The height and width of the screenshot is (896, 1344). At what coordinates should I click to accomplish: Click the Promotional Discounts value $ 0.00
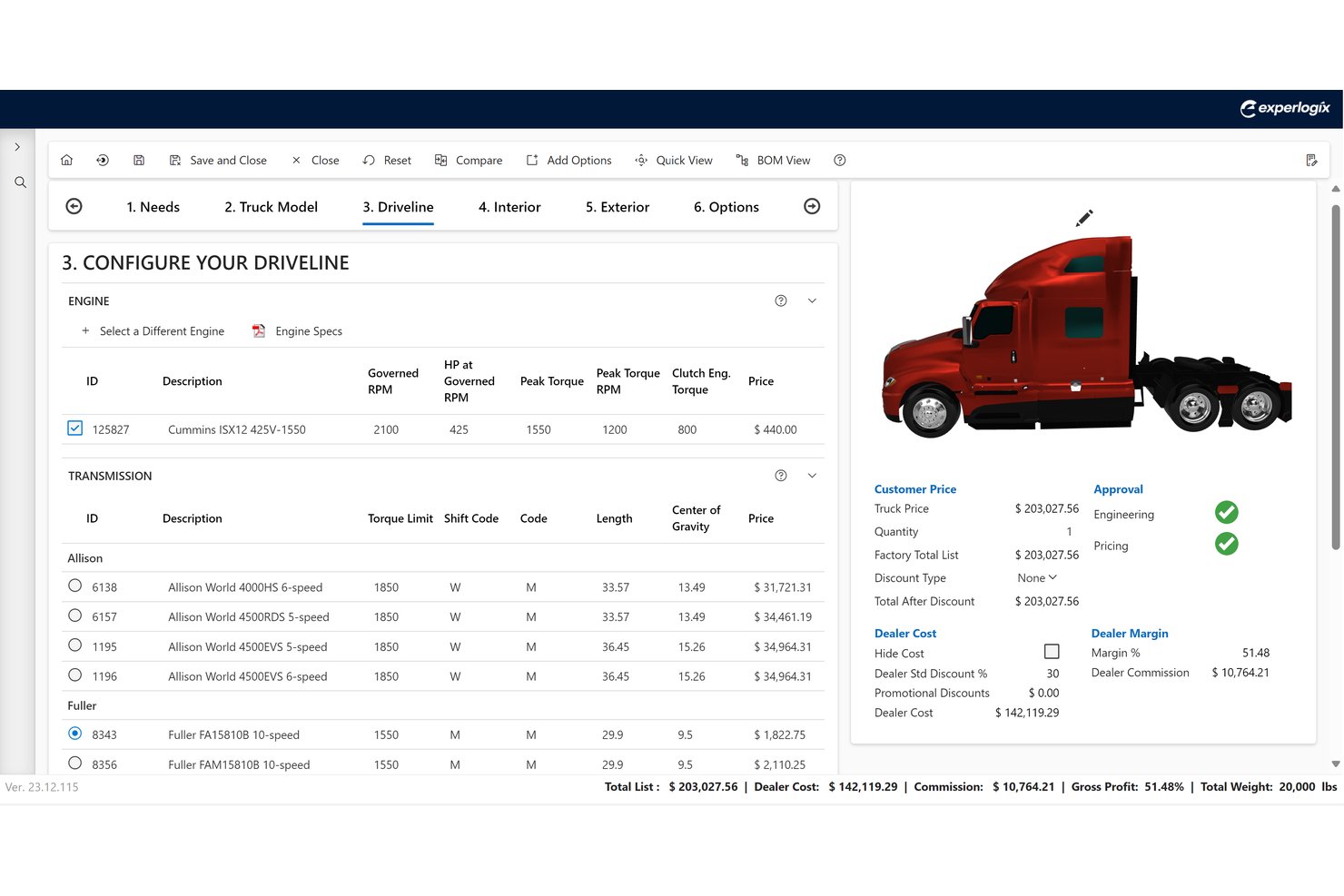(1043, 693)
